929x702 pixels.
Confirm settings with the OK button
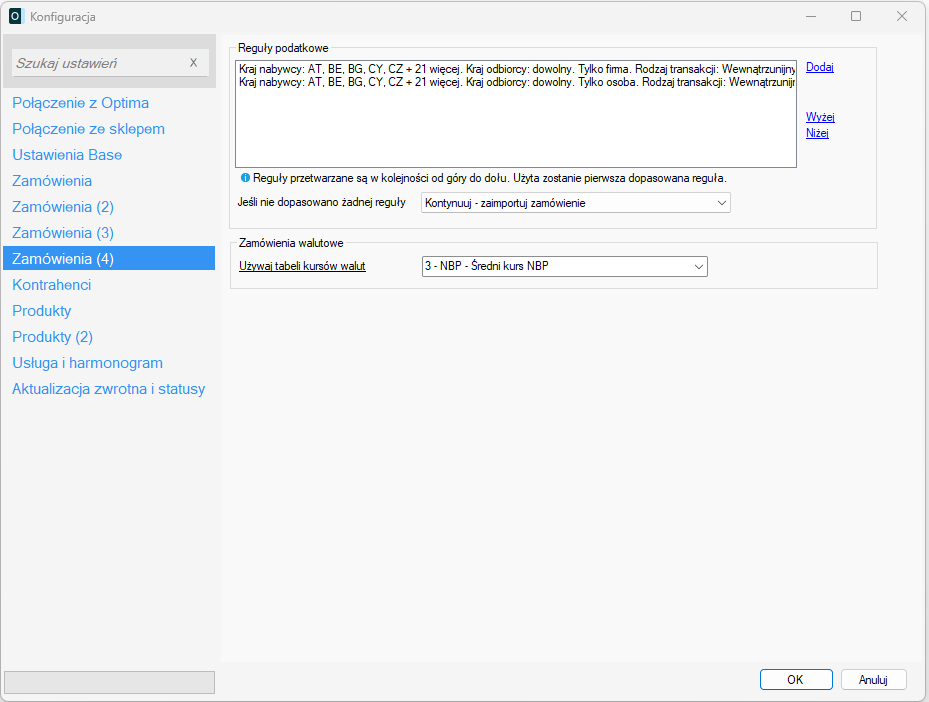pos(795,680)
